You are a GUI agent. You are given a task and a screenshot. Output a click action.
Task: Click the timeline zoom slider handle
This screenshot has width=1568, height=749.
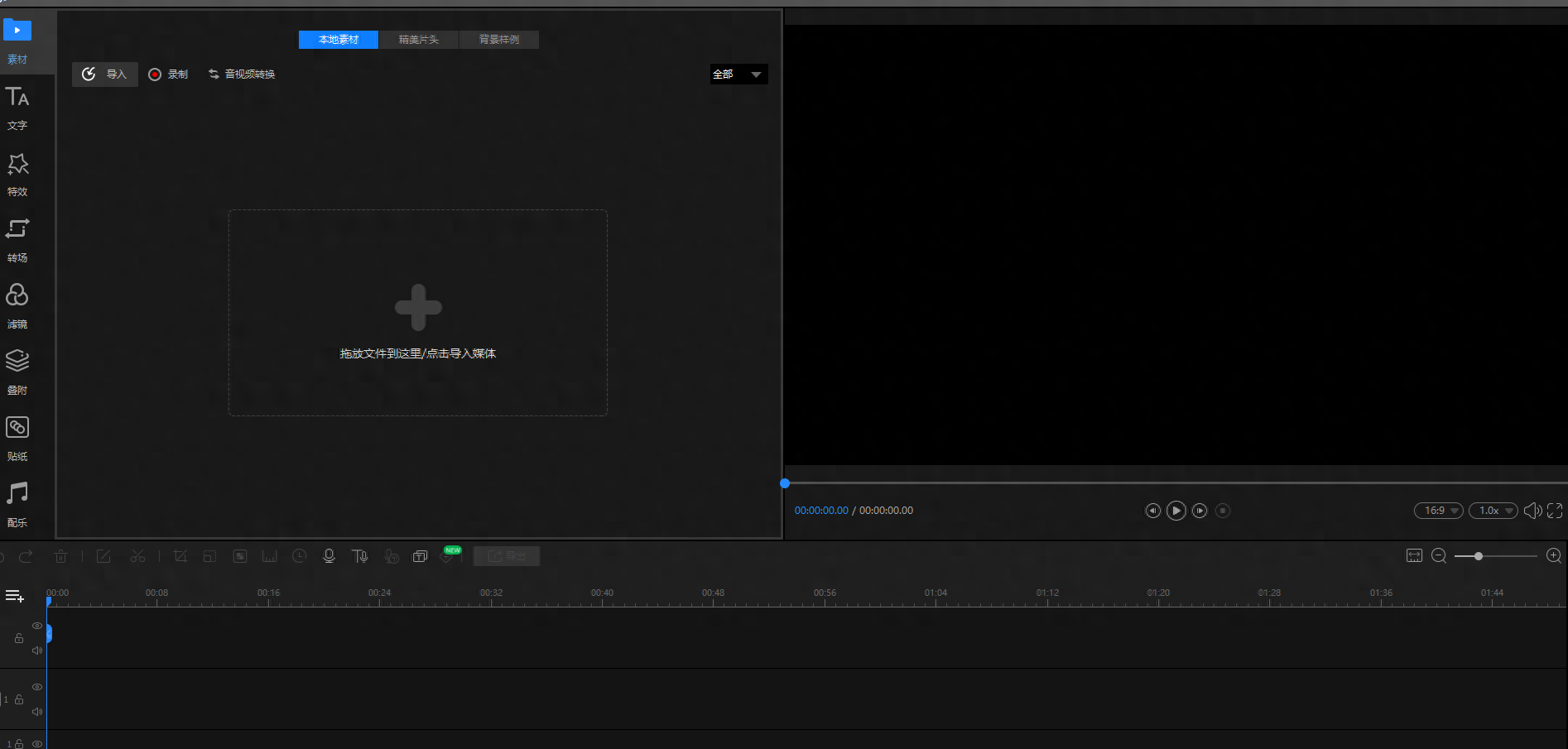click(1479, 556)
